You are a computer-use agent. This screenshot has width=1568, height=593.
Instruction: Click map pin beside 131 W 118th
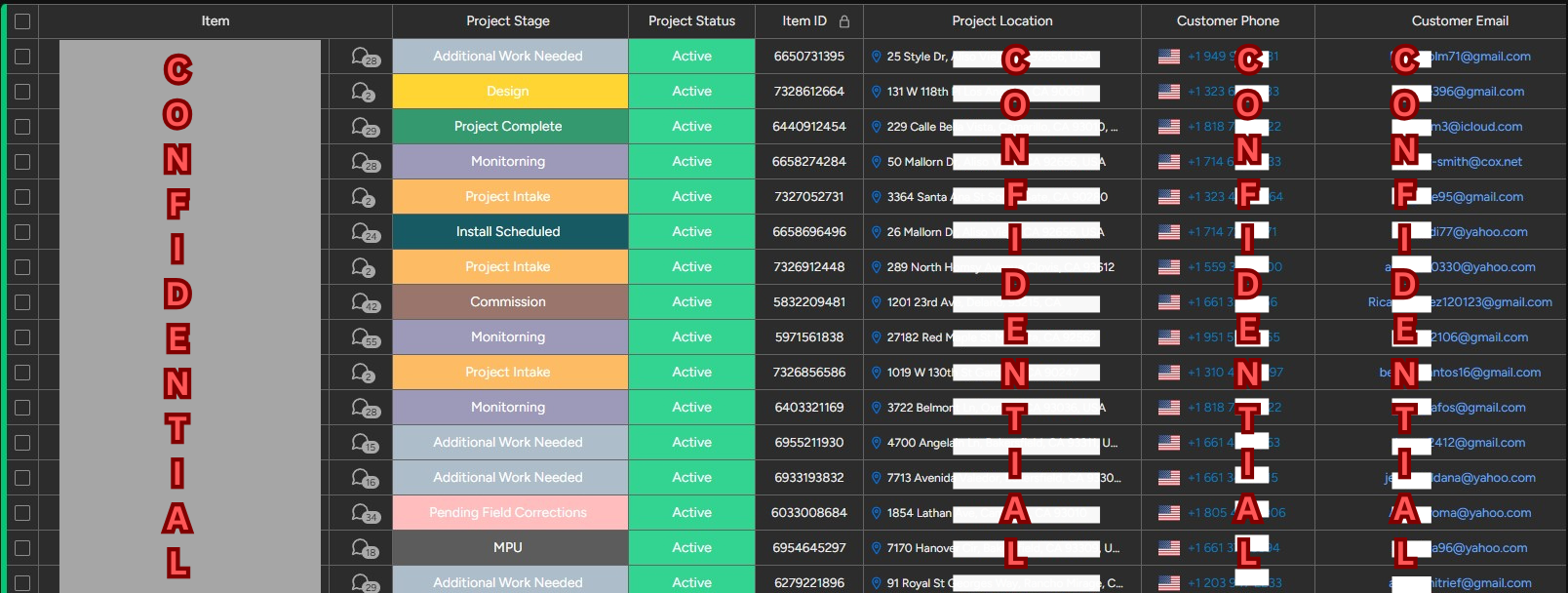click(x=877, y=92)
